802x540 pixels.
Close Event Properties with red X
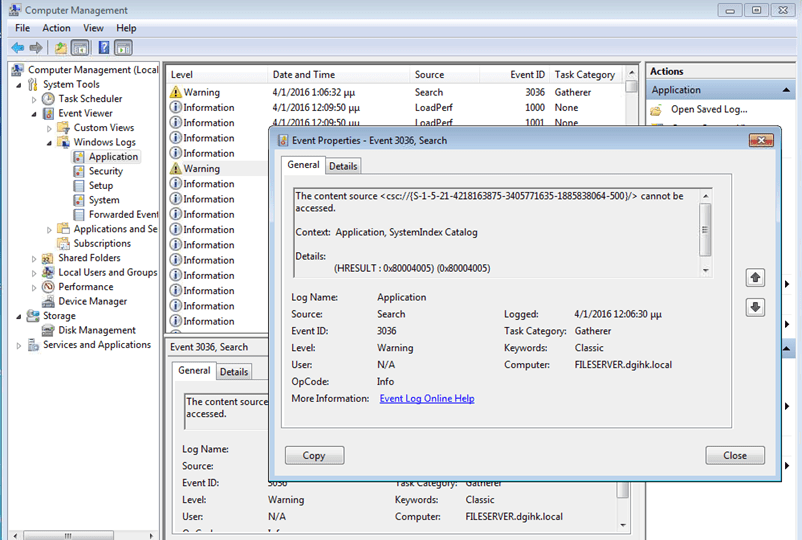[x=761, y=140]
